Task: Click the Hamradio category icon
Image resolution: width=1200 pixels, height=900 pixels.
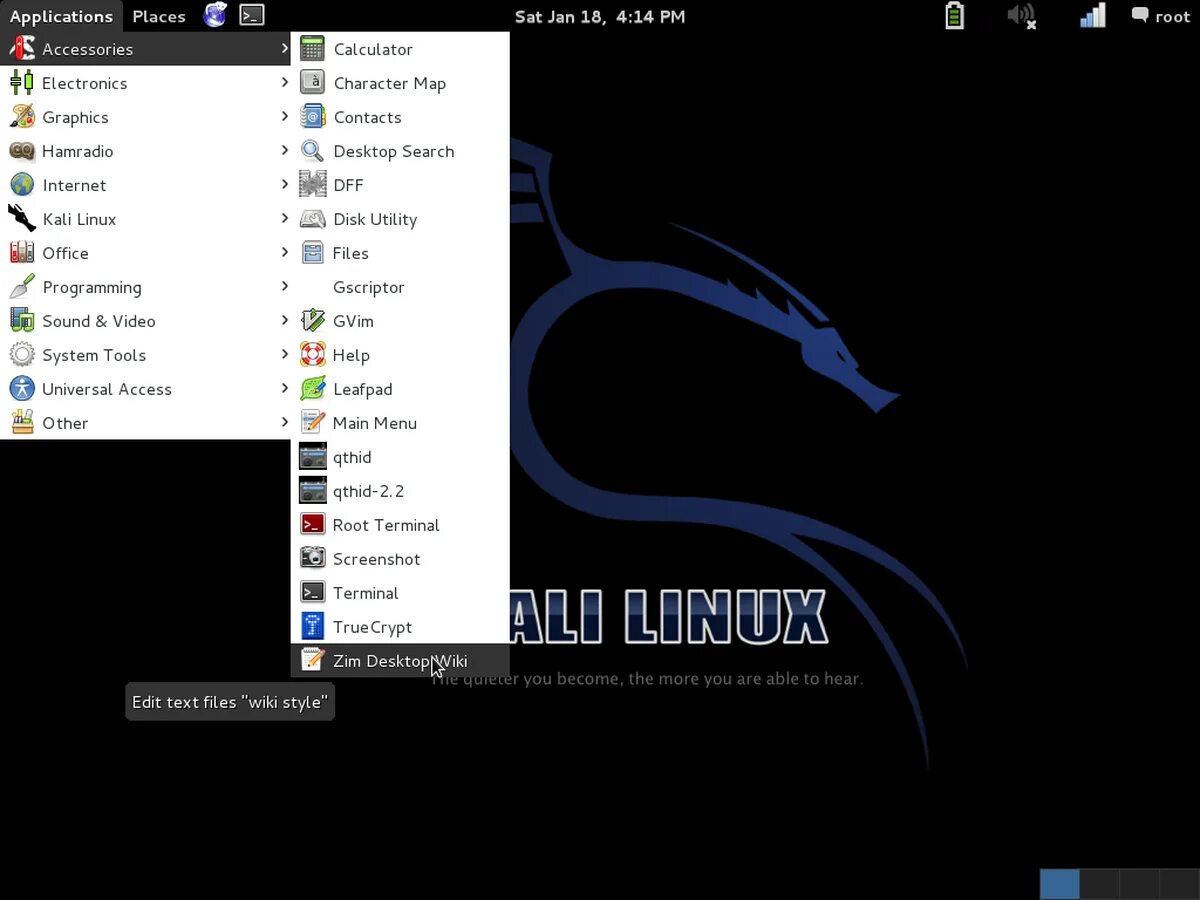Action: (x=22, y=151)
